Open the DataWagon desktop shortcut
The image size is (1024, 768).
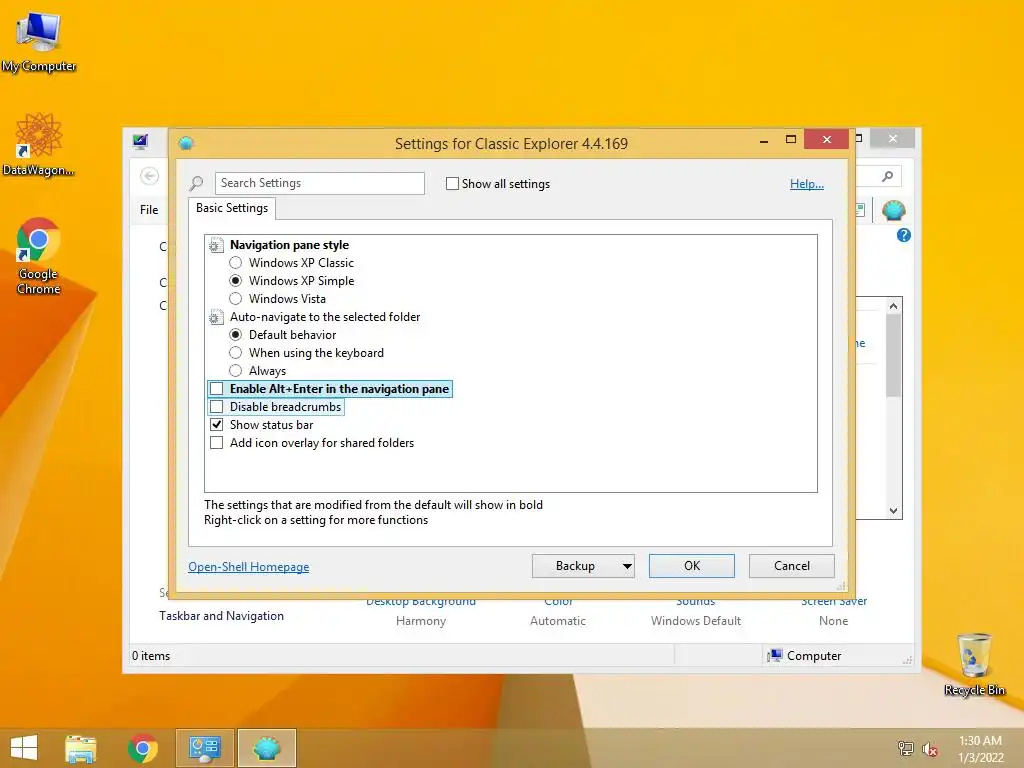click(39, 145)
